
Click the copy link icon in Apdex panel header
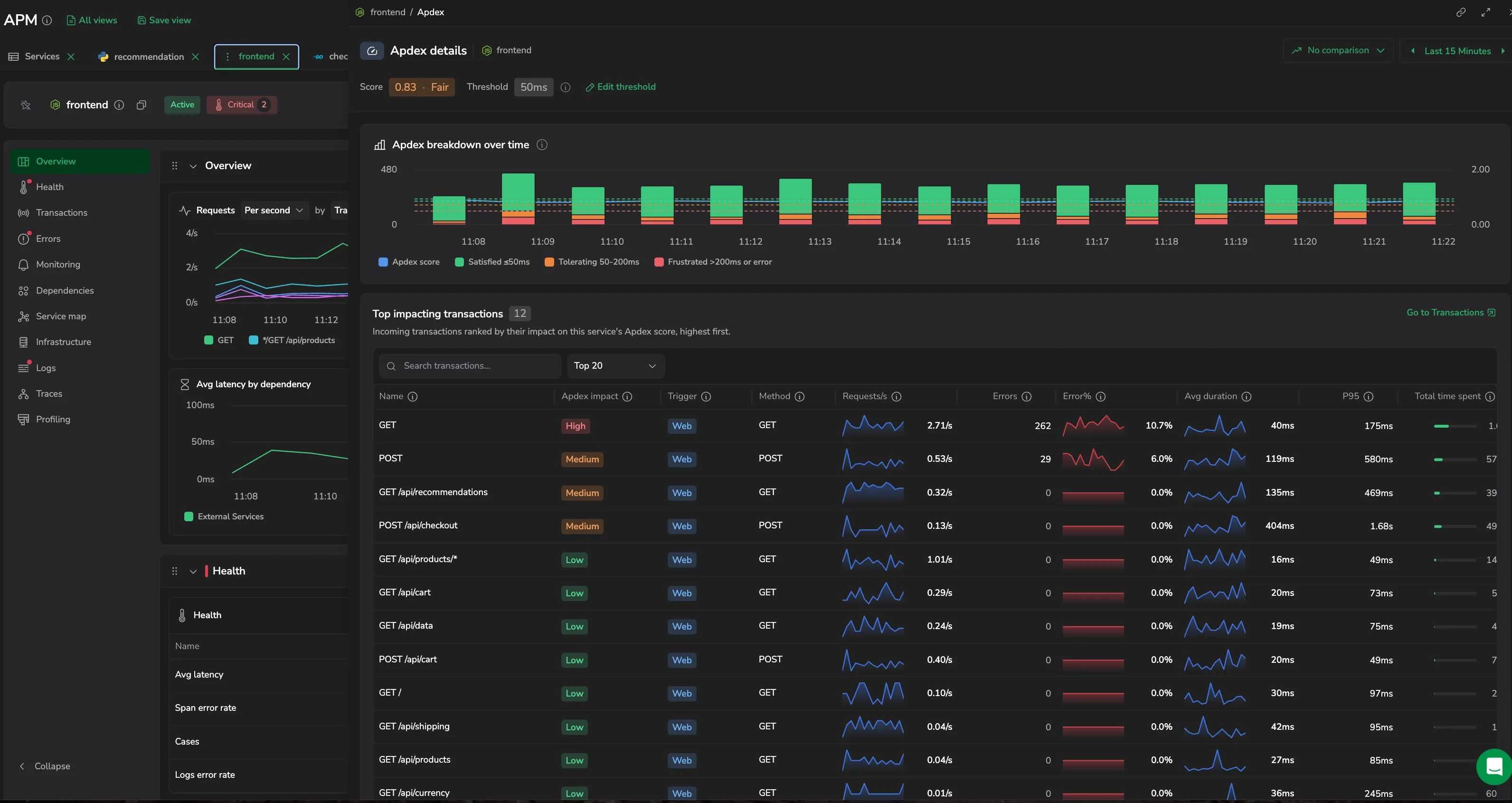pos(1461,12)
